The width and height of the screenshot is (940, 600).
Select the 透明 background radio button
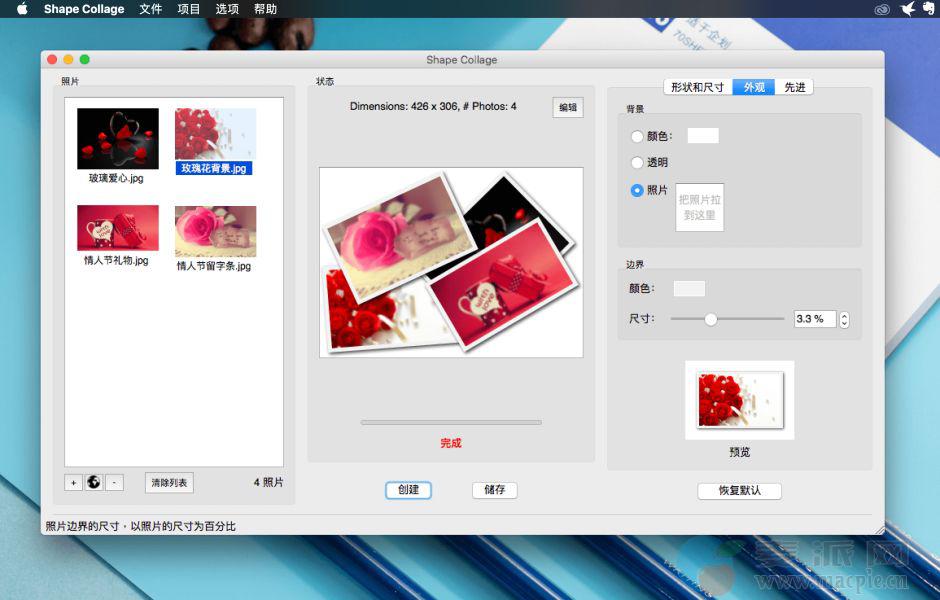pyautogui.click(x=637, y=162)
